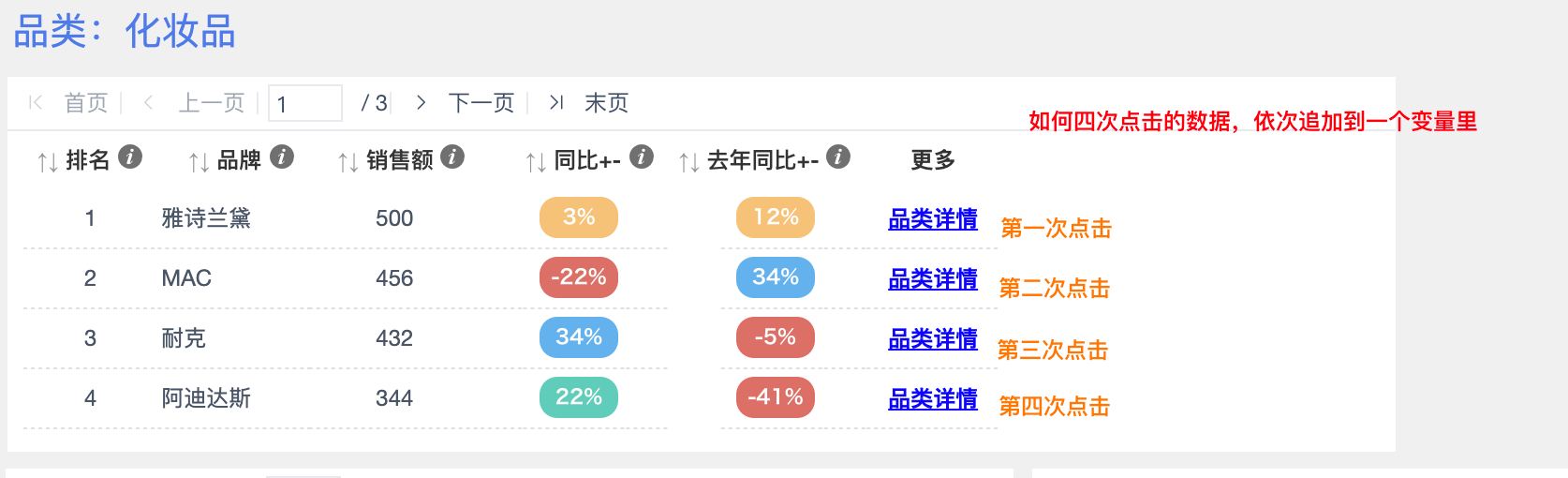The width and height of the screenshot is (1568, 478).
Task: Go to first page via 首页
Action: pyautogui.click(x=86, y=102)
